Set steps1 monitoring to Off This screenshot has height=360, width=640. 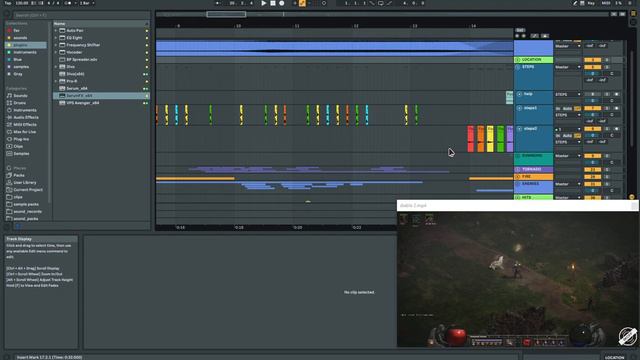578,109
